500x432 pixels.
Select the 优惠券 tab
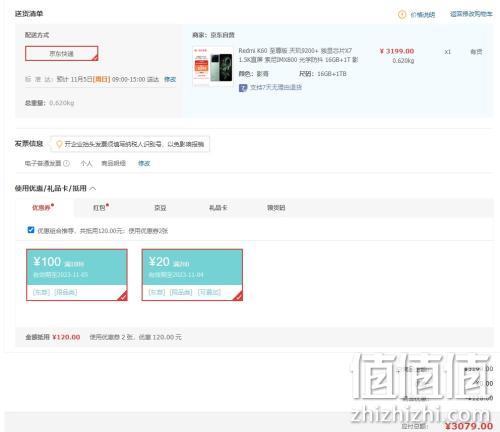[43, 208]
